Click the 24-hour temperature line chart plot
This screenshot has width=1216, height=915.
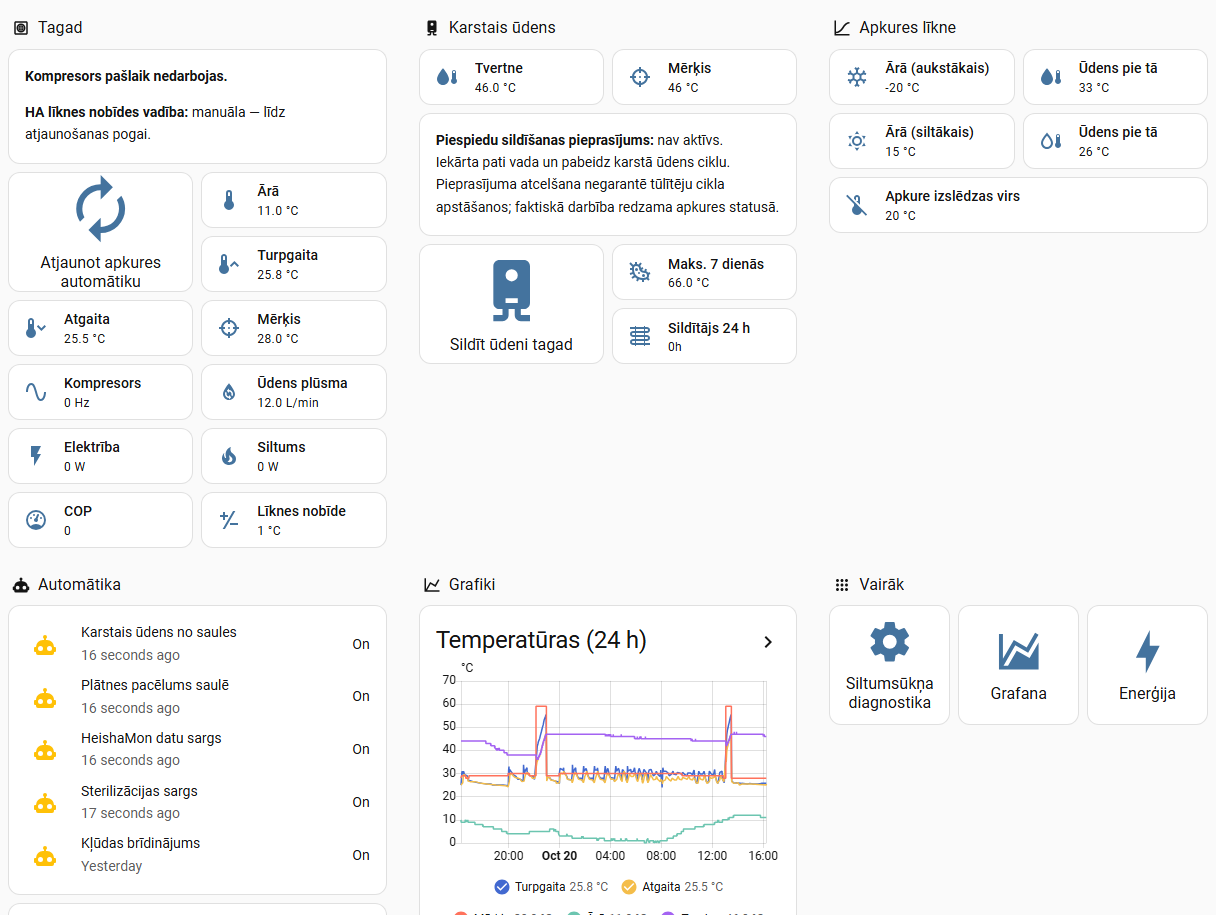coord(612,761)
